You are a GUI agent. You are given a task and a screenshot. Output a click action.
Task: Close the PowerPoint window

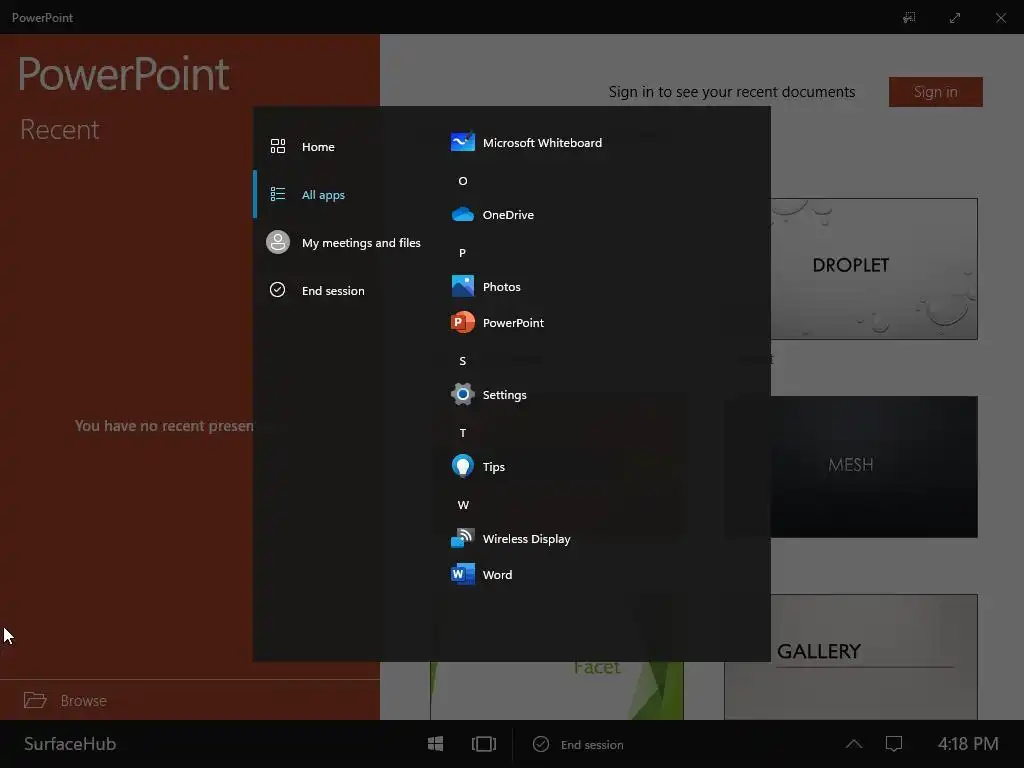click(1000, 18)
